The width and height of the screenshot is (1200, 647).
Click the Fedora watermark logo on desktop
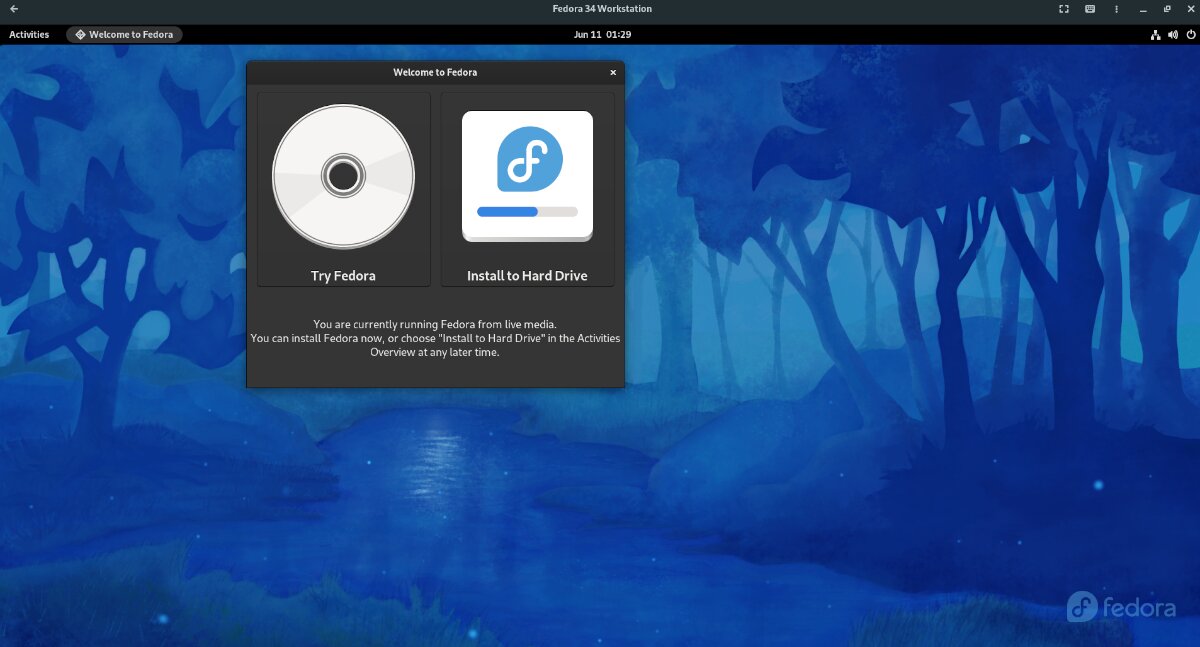(x=1120, y=607)
